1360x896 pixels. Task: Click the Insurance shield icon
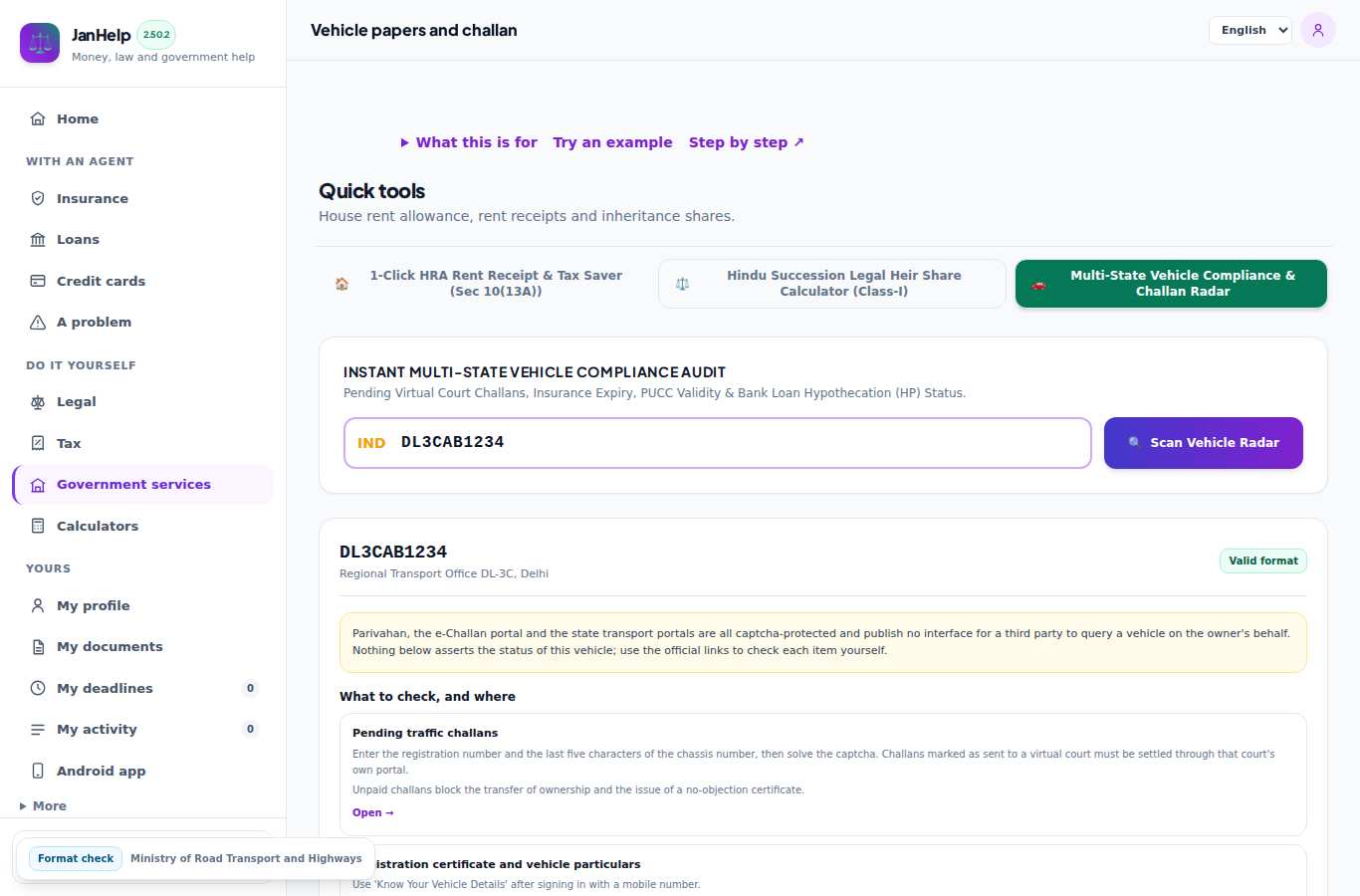pyautogui.click(x=38, y=198)
